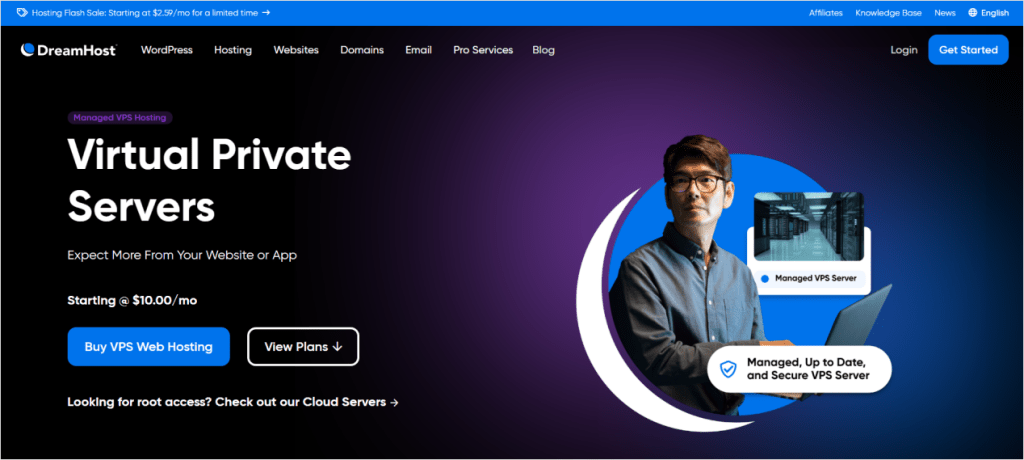Click Buy VPS Web Hosting button

click(149, 346)
